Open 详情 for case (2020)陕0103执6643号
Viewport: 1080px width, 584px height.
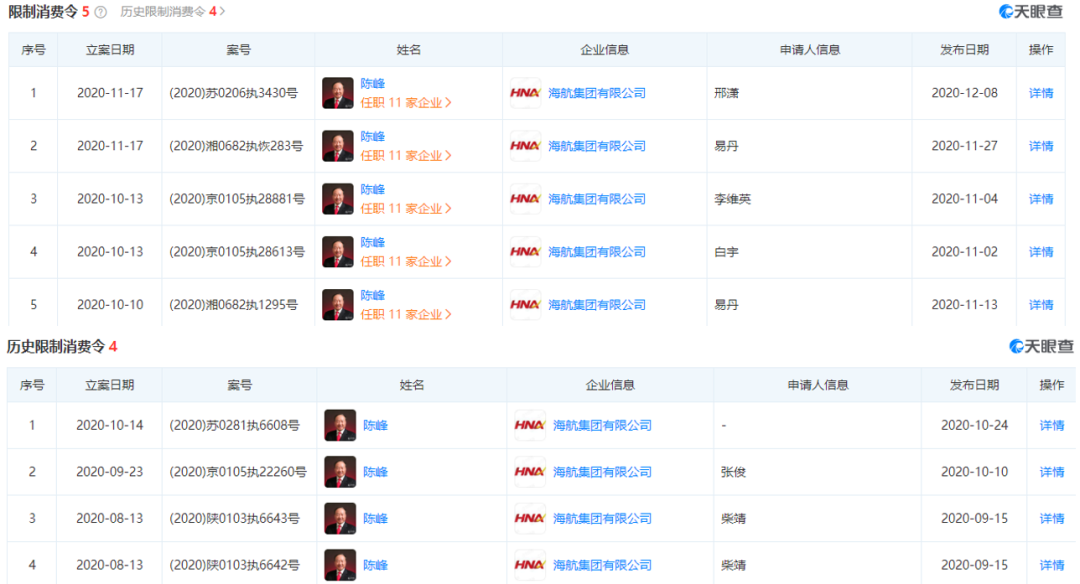[x=1052, y=519]
